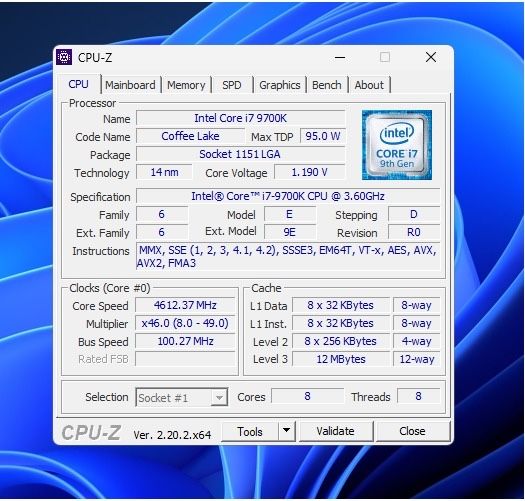
Task: Click the Name field Intel Core i7 9700K
Action: tap(240, 118)
